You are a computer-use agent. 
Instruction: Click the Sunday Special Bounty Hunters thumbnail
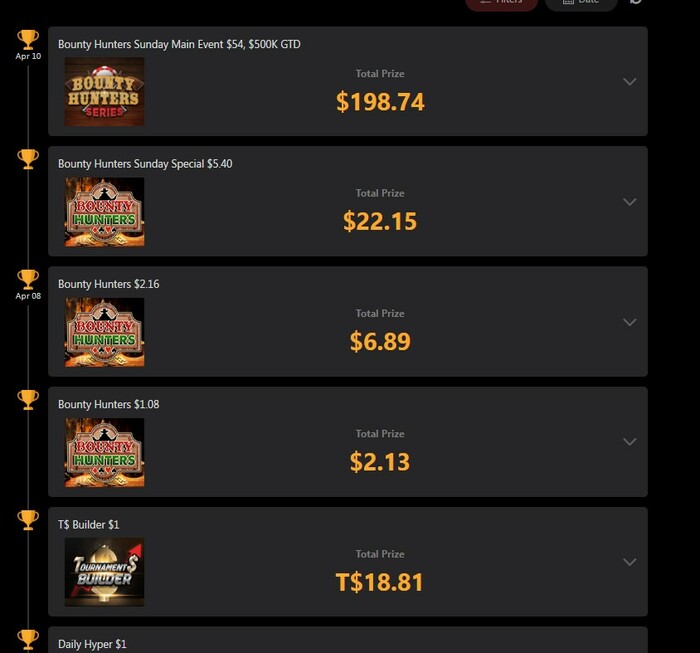[104, 212]
